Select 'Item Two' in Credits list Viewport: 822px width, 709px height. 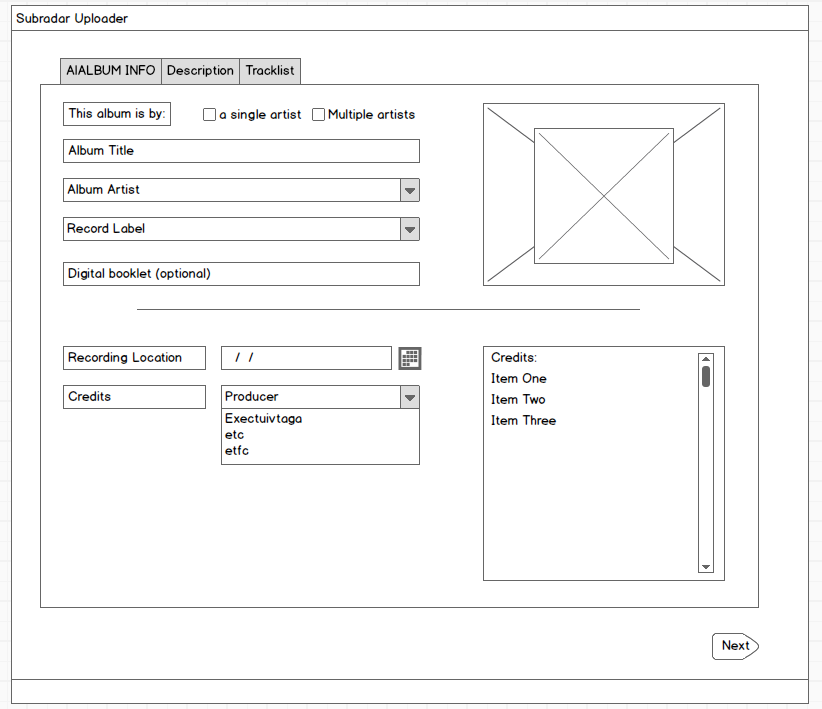pyautogui.click(x=518, y=400)
